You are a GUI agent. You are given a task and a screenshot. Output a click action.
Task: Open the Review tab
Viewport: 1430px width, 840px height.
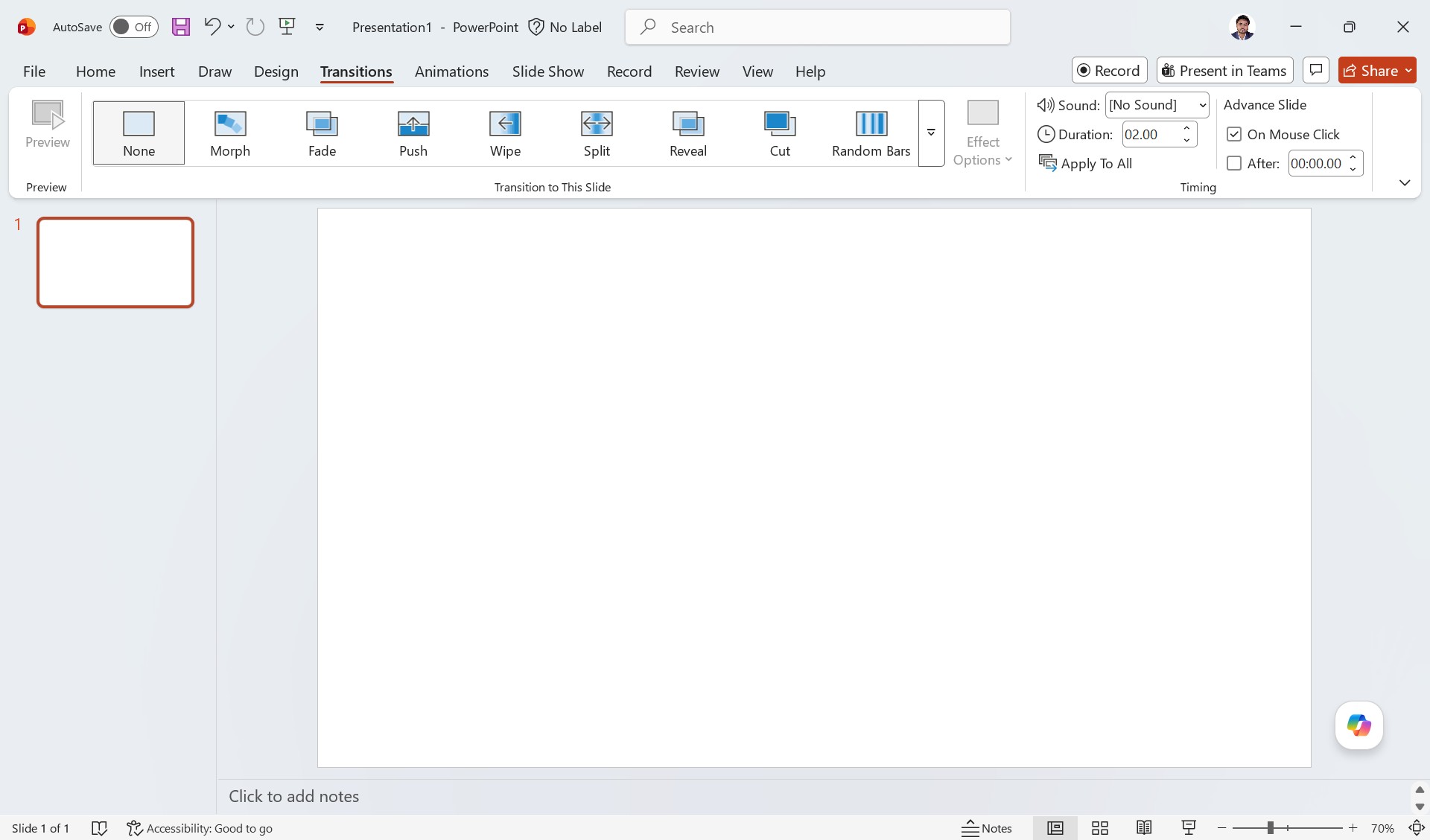click(x=696, y=71)
